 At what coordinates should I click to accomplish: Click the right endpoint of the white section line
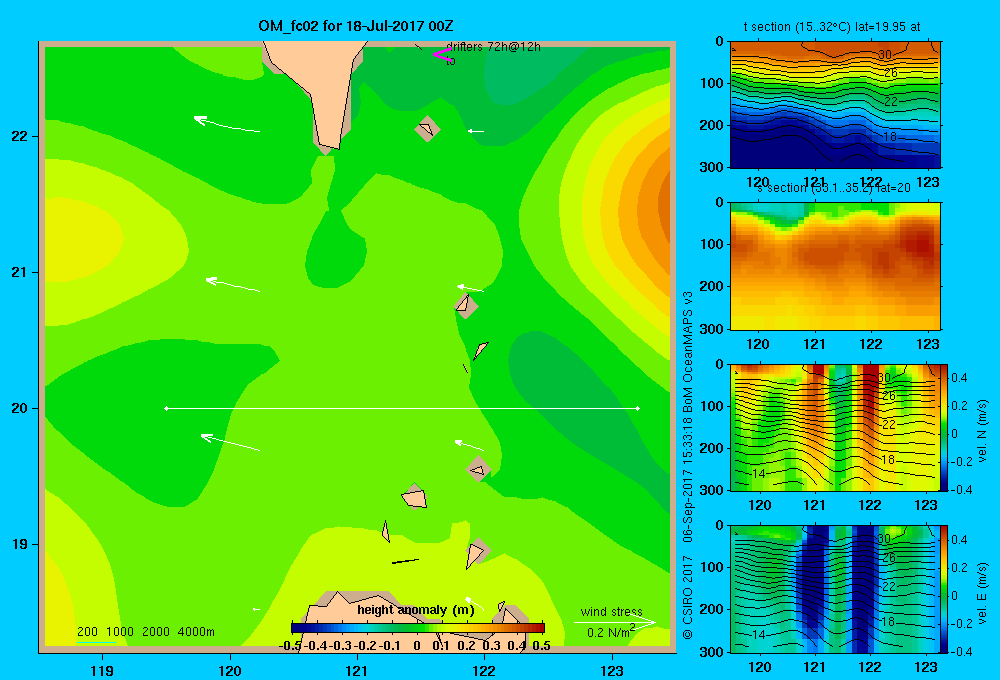tap(638, 408)
